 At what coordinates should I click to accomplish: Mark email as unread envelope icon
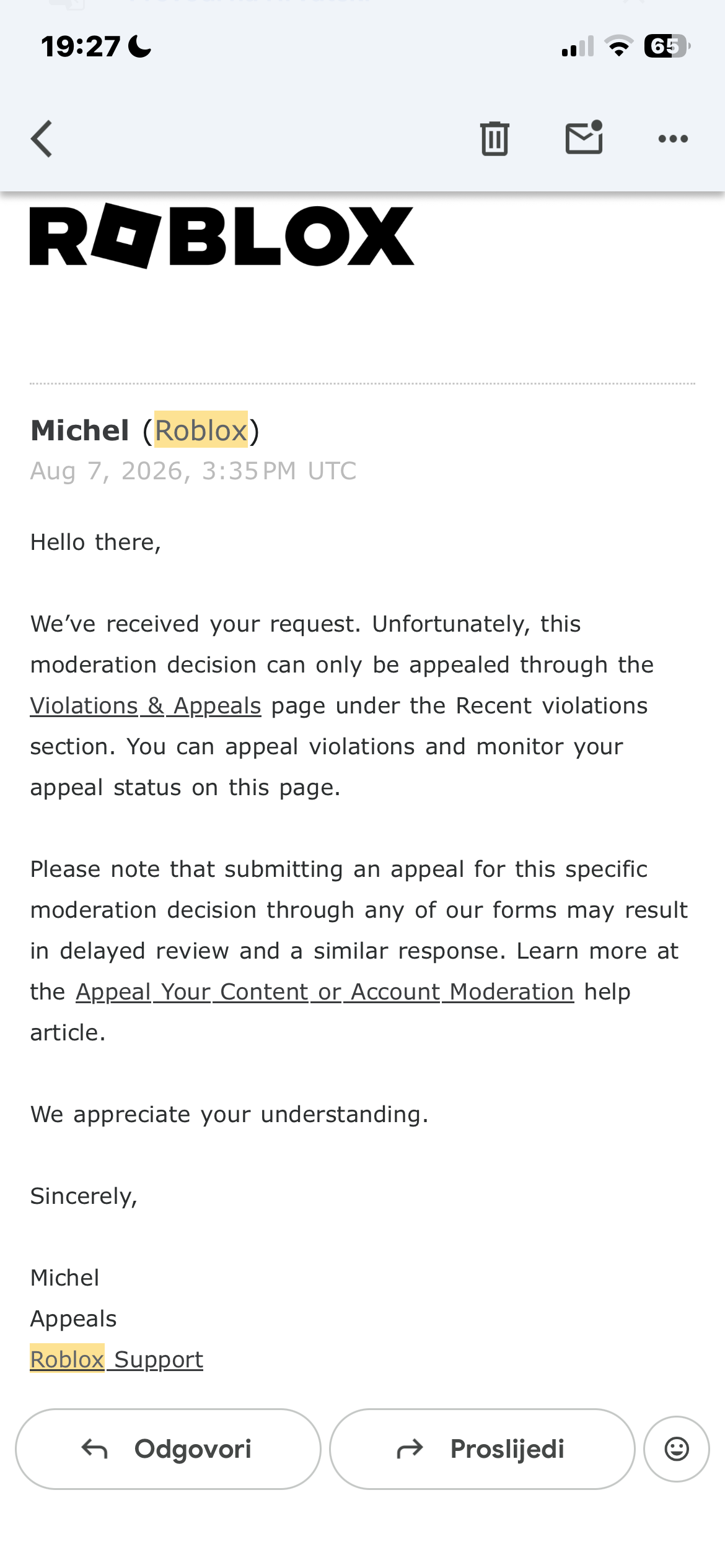pyautogui.click(x=584, y=137)
